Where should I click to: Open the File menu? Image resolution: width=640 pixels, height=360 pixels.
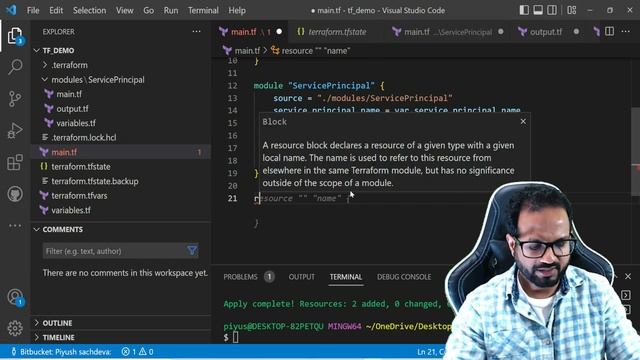pyautogui.click(x=33, y=10)
